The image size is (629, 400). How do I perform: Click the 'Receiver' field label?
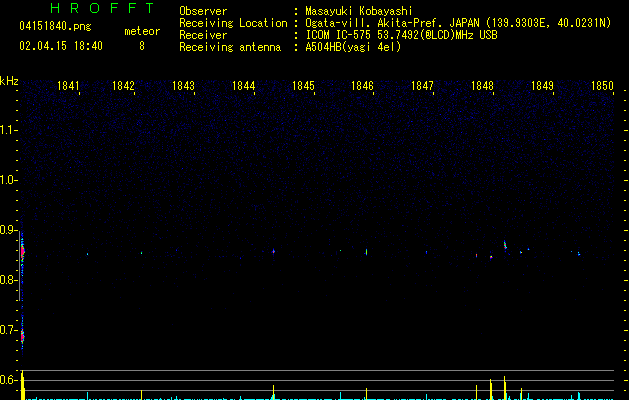pos(203,35)
